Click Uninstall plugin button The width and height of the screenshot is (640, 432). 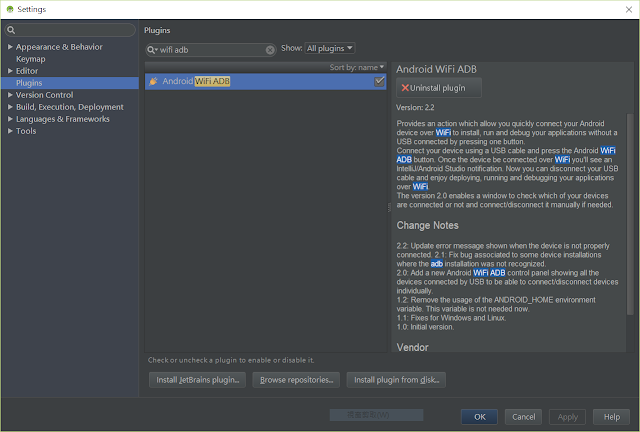439,88
